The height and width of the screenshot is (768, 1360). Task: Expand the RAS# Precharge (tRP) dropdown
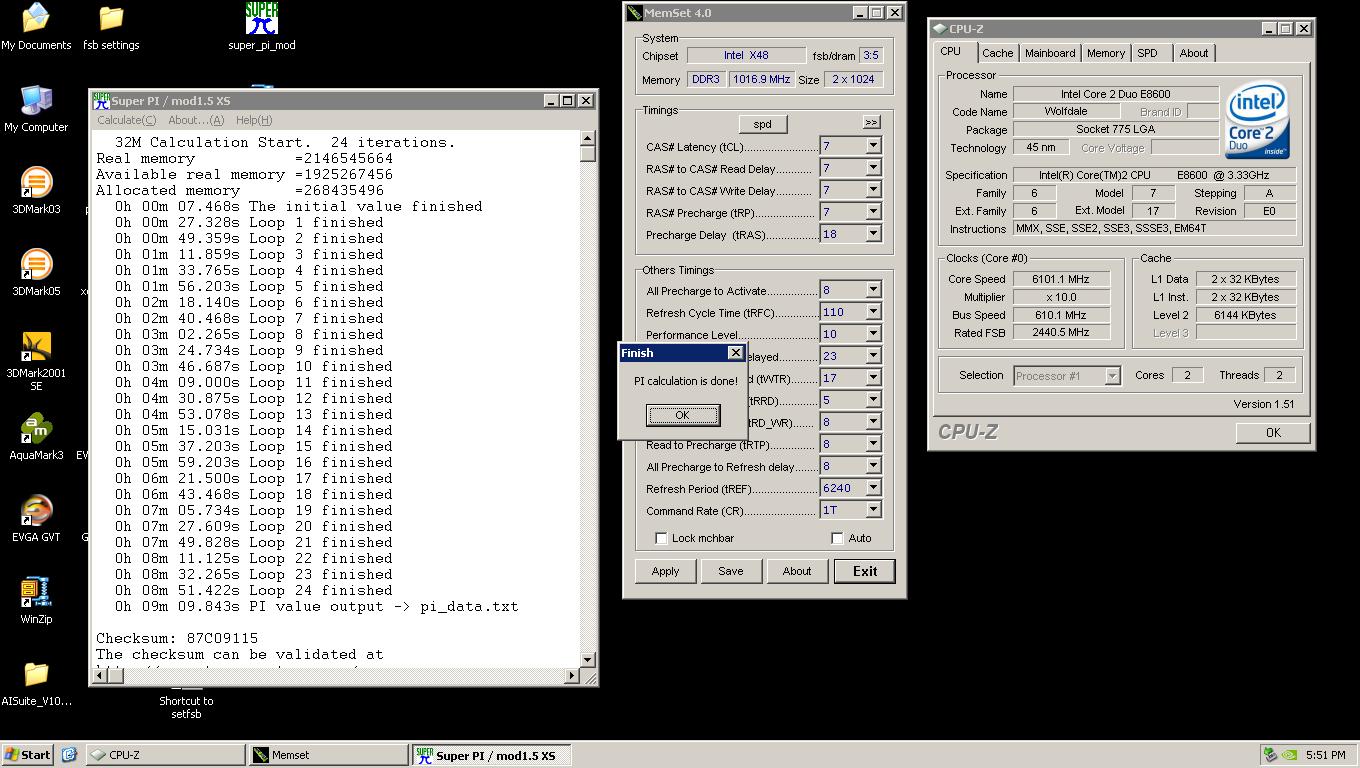pos(873,212)
